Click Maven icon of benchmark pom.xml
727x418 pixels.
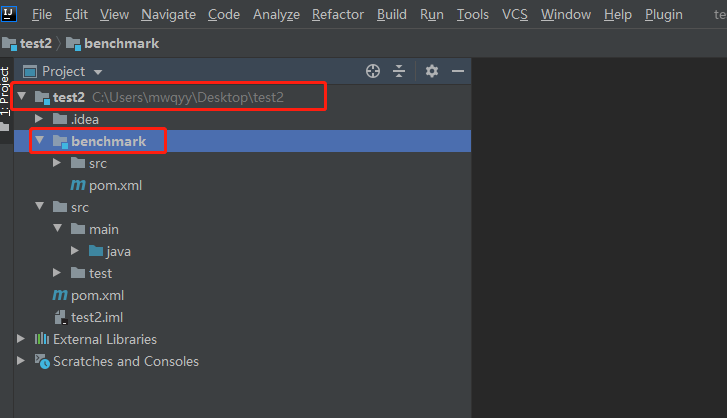(78, 185)
